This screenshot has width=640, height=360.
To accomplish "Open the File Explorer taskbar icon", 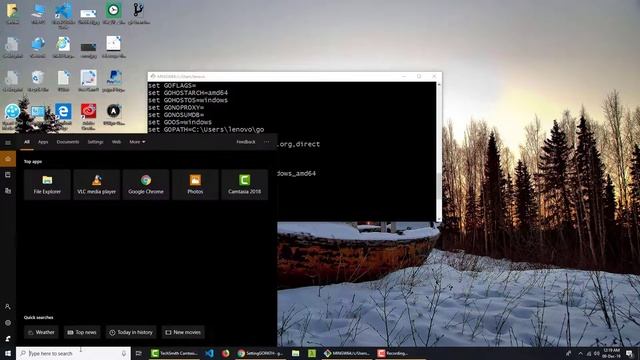I will [296, 353].
